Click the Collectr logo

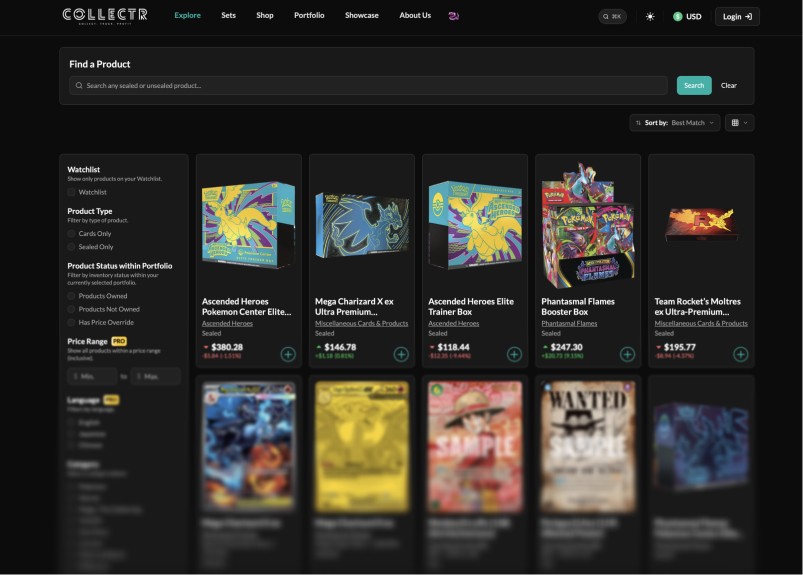(105, 16)
